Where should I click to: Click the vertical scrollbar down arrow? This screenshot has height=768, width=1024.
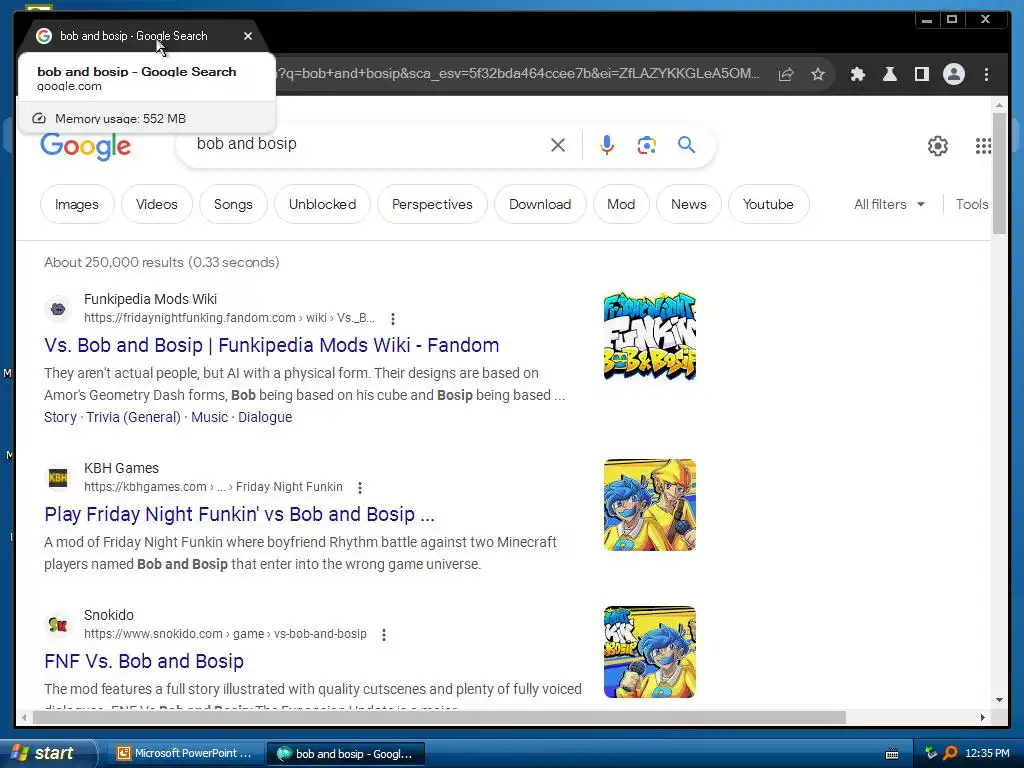(x=999, y=700)
